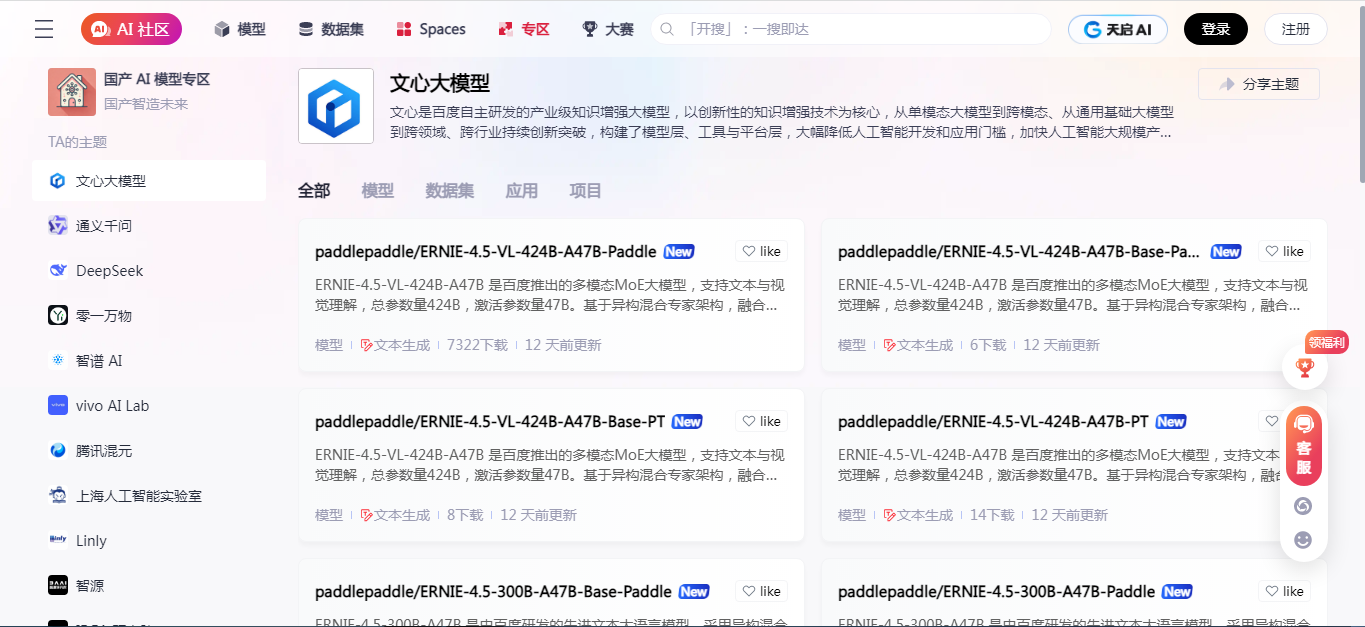Click the 通义千问 sidebar logo icon
This screenshot has width=1365, height=627.
coord(58,226)
